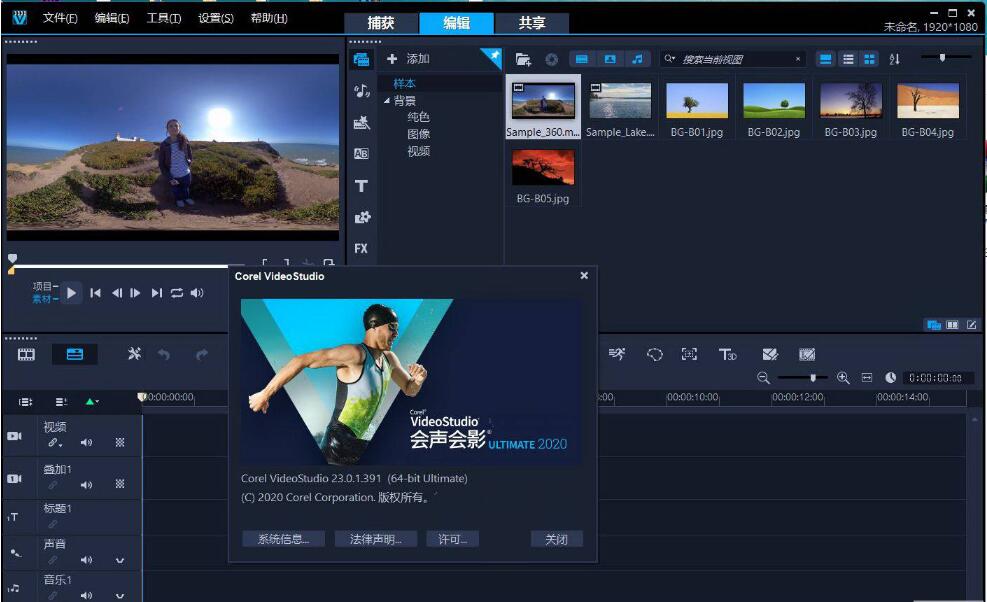This screenshot has width=987, height=602.
Task: Collapse the 背景 folder tree
Action: [x=386, y=101]
